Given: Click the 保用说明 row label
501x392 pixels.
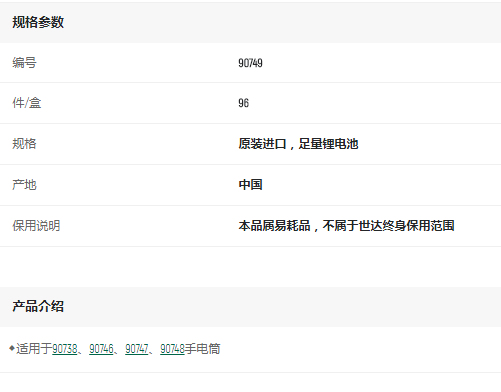Looking at the screenshot, I should 36,226.
